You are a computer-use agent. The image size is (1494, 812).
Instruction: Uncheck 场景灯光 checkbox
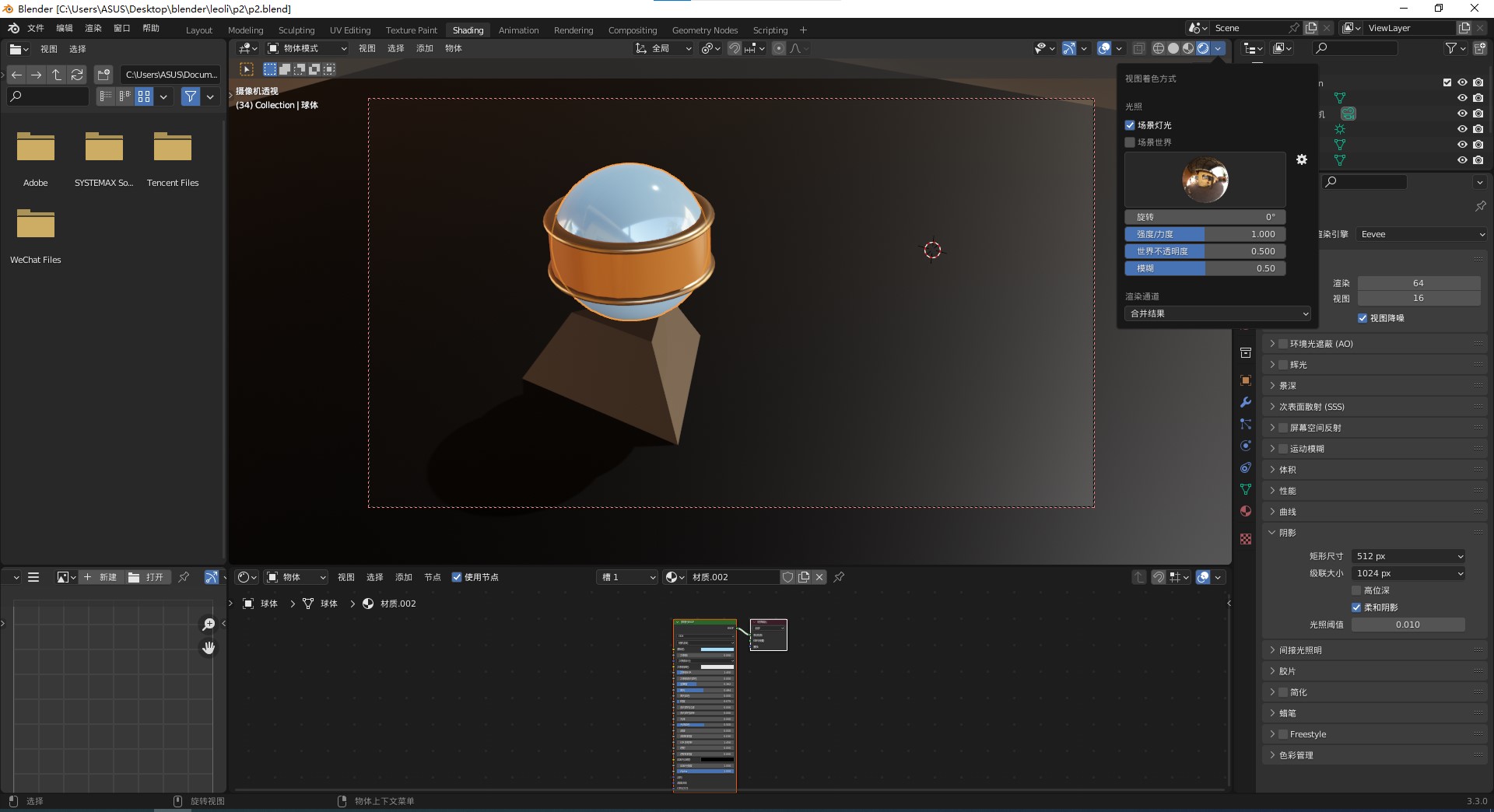pos(1130,125)
